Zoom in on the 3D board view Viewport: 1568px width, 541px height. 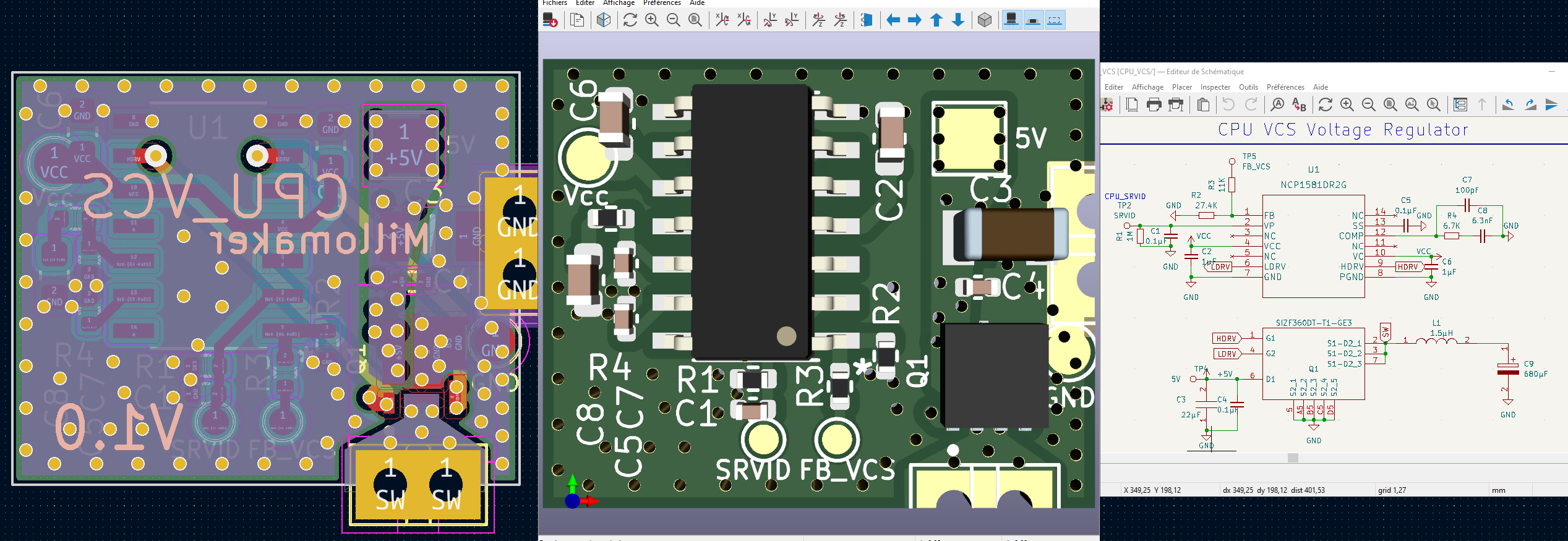652,20
